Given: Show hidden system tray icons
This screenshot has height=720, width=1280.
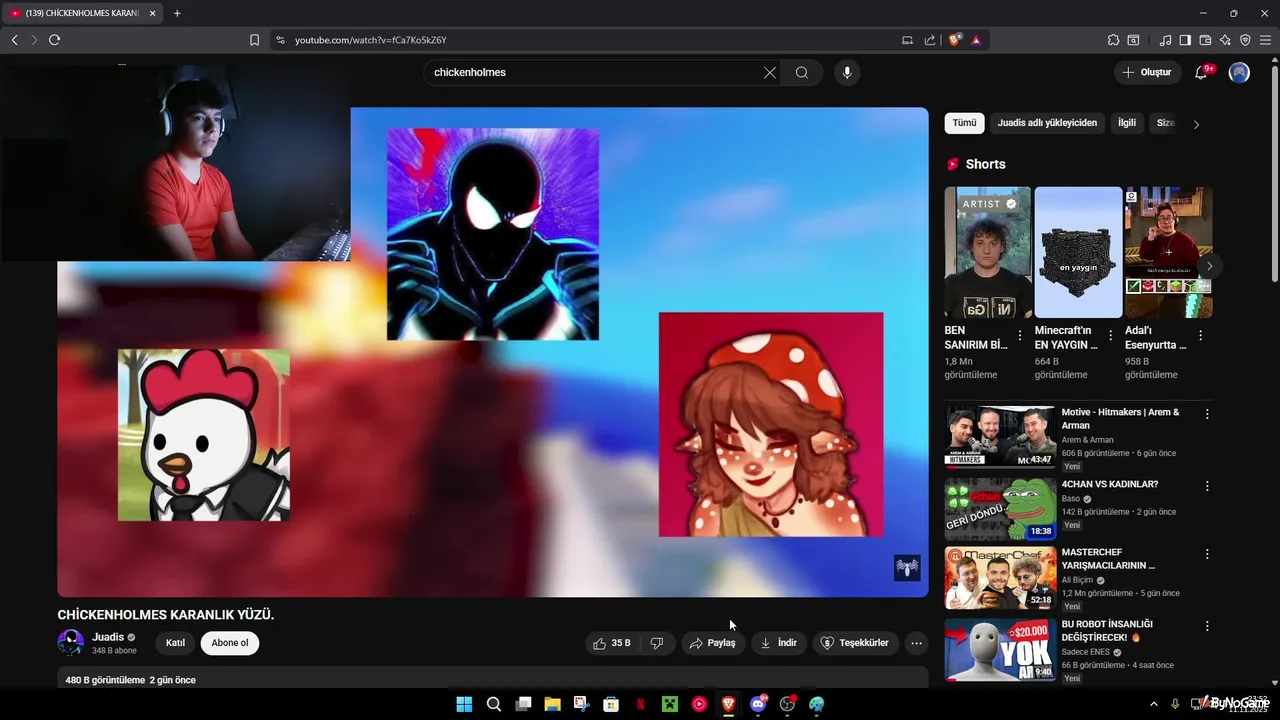Looking at the screenshot, I should [1153, 704].
